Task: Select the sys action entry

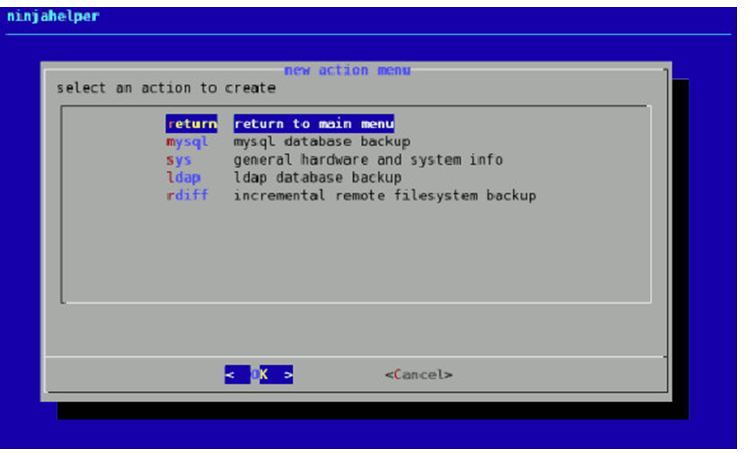Action: click(179, 160)
